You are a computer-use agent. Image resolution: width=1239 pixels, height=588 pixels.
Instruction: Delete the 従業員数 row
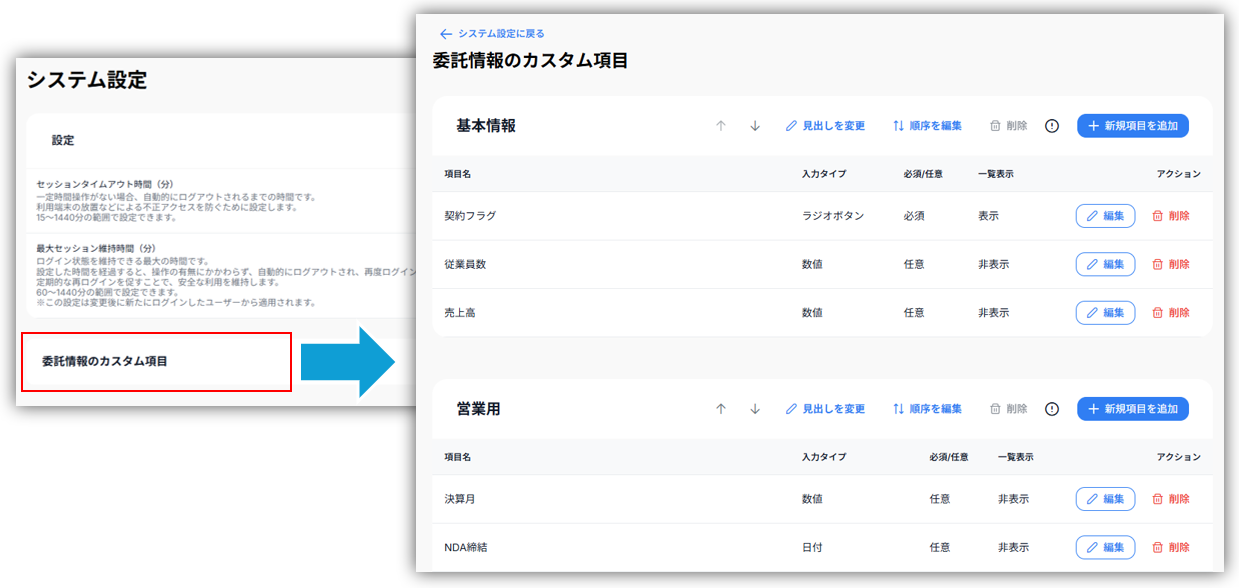tap(1171, 264)
